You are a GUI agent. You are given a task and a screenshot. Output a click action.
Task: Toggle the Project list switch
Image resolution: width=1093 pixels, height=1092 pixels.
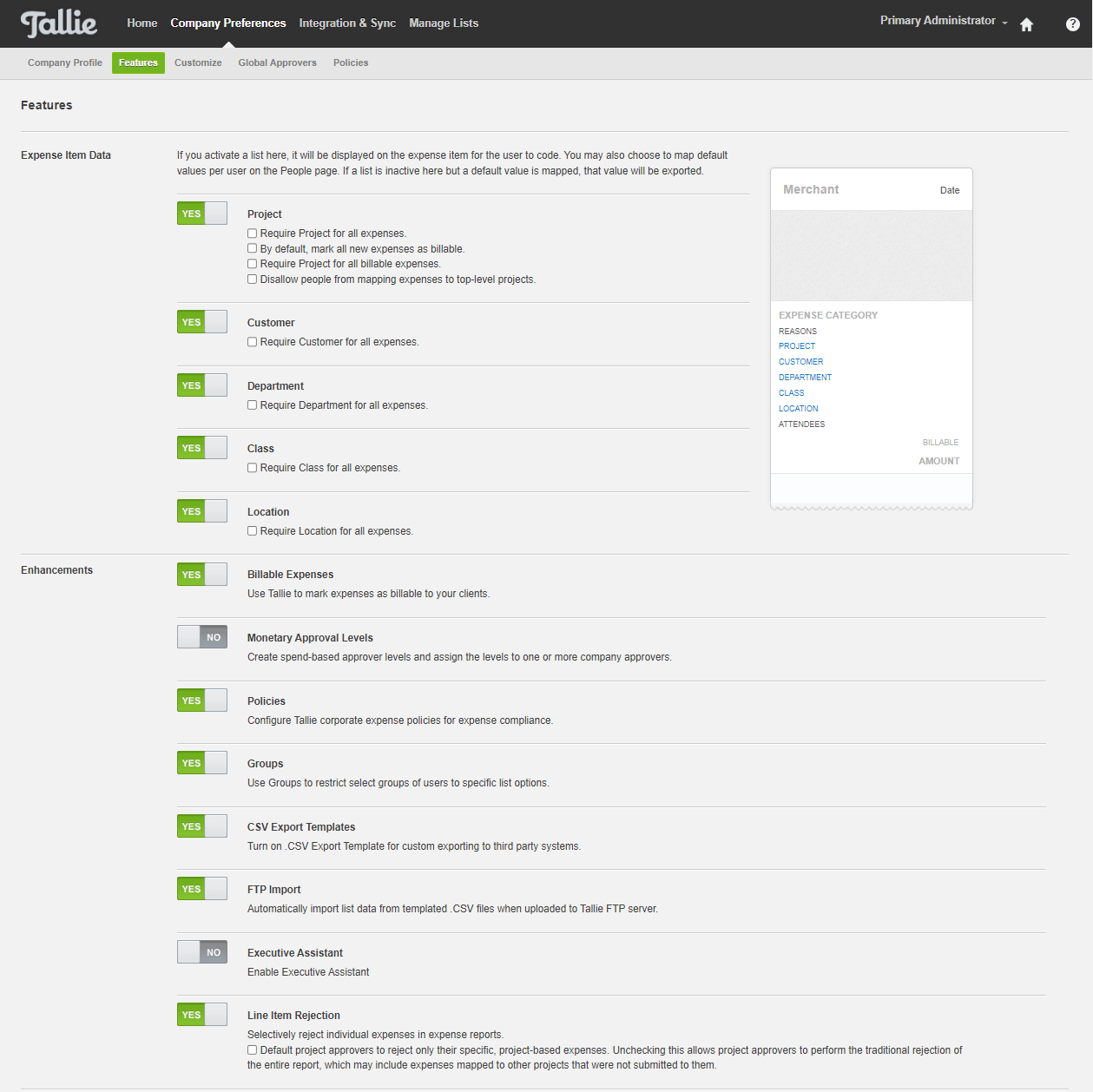(x=202, y=214)
